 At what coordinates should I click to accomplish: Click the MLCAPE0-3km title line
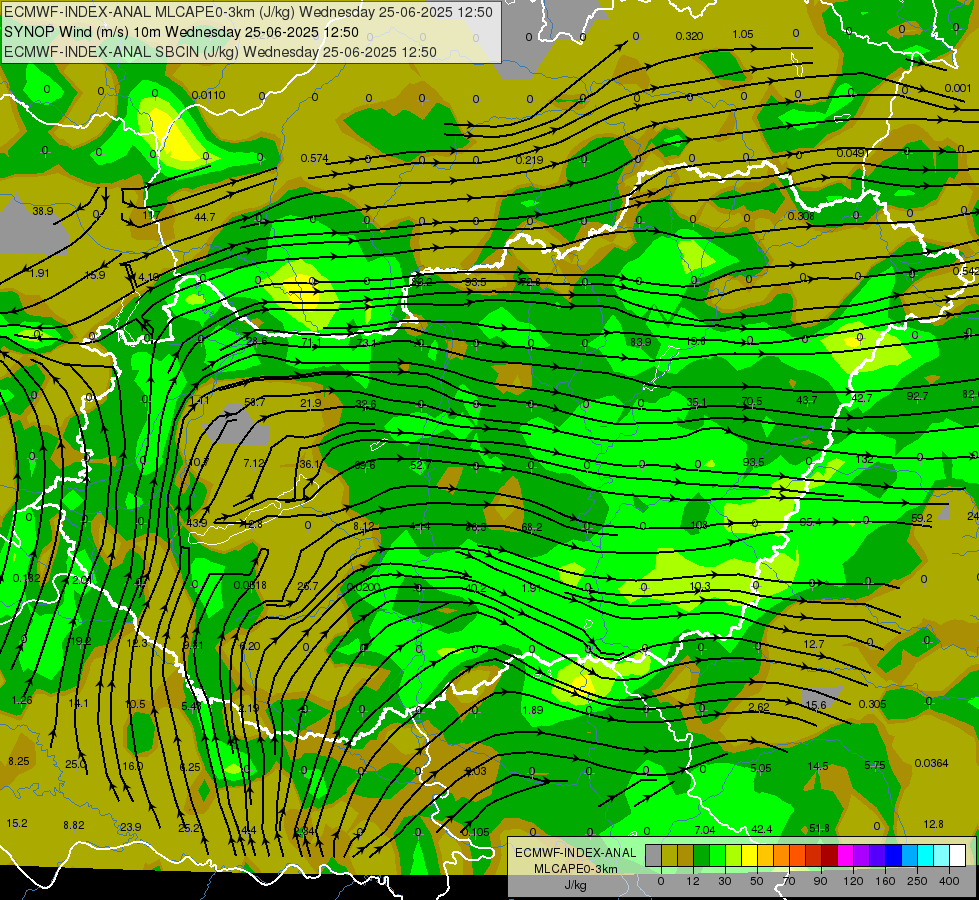coord(248,12)
